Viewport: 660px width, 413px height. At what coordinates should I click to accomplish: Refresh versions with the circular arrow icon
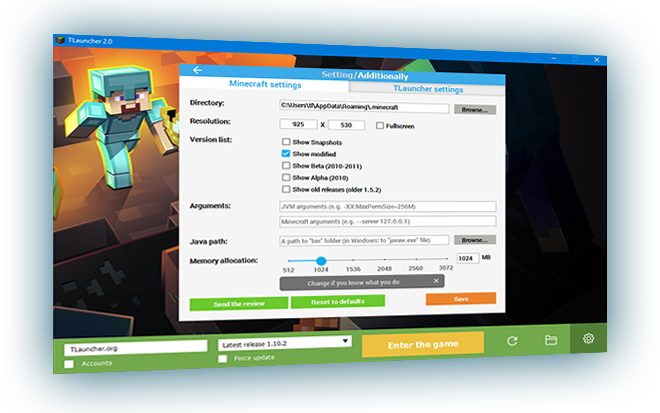click(x=512, y=341)
